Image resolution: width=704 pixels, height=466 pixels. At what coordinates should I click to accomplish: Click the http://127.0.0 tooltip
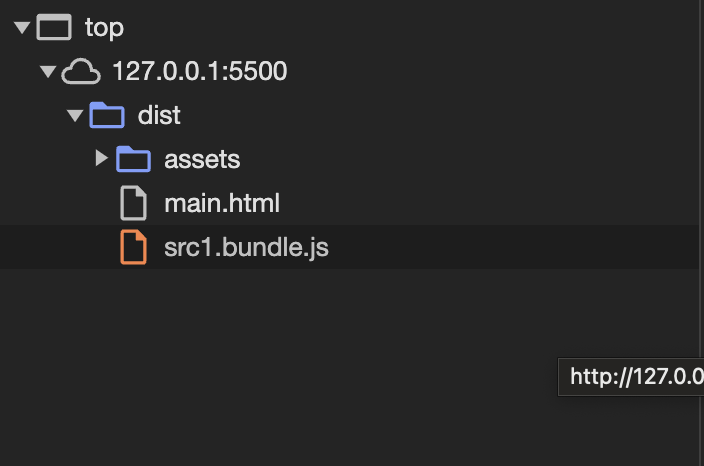631,377
